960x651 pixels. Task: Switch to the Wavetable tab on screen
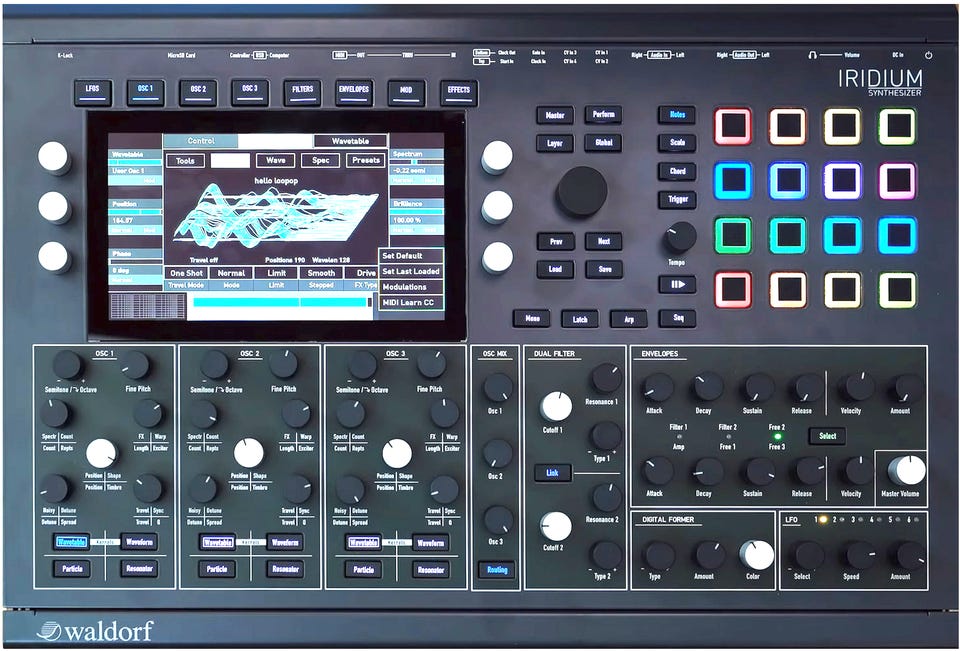pos(350,141)
